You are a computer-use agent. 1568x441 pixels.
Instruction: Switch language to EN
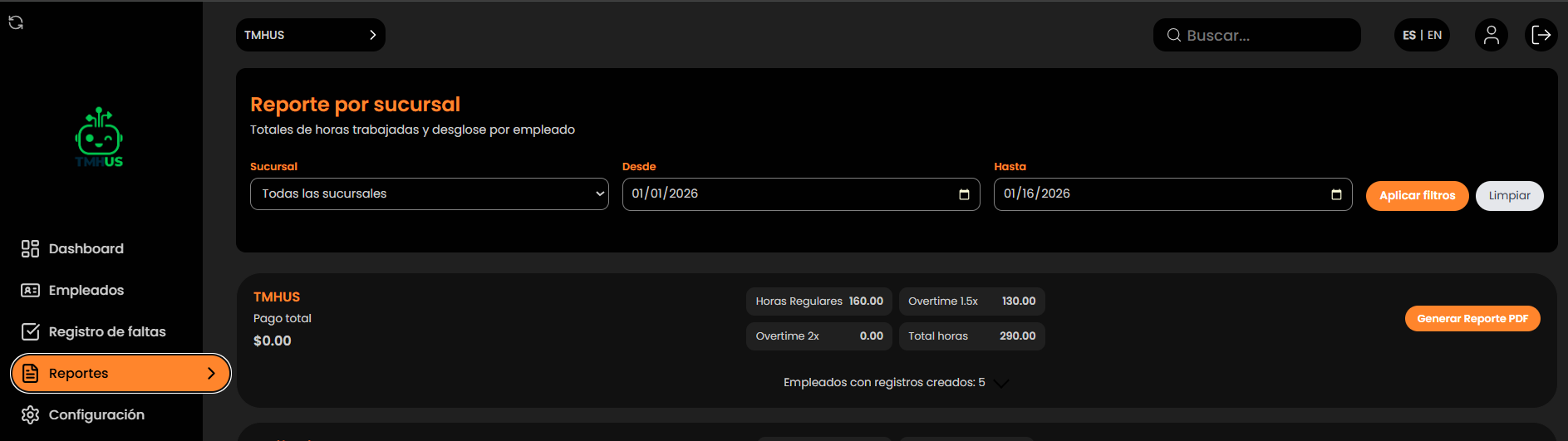coord(1435,35)
